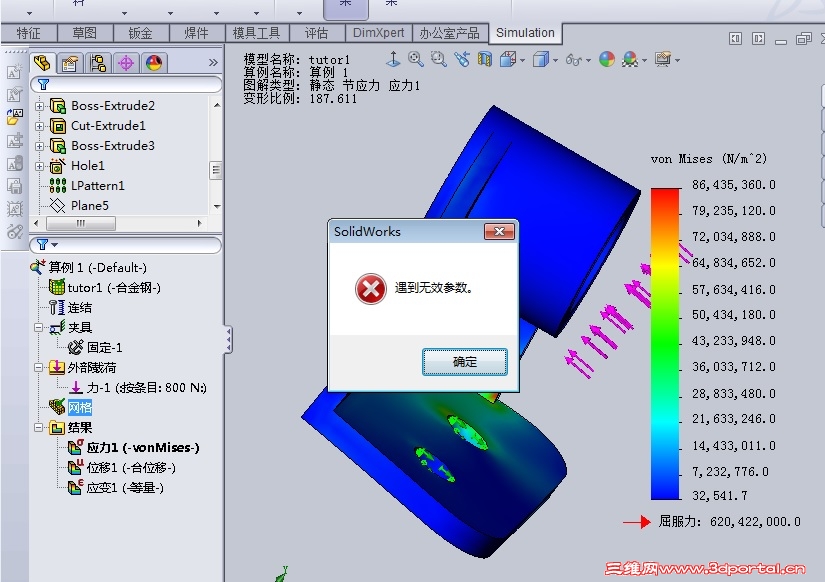The width and height of the screenshot is (825, 582).
Task: Select the 固定-1 fixture
Action: click(x=104, y=348)
